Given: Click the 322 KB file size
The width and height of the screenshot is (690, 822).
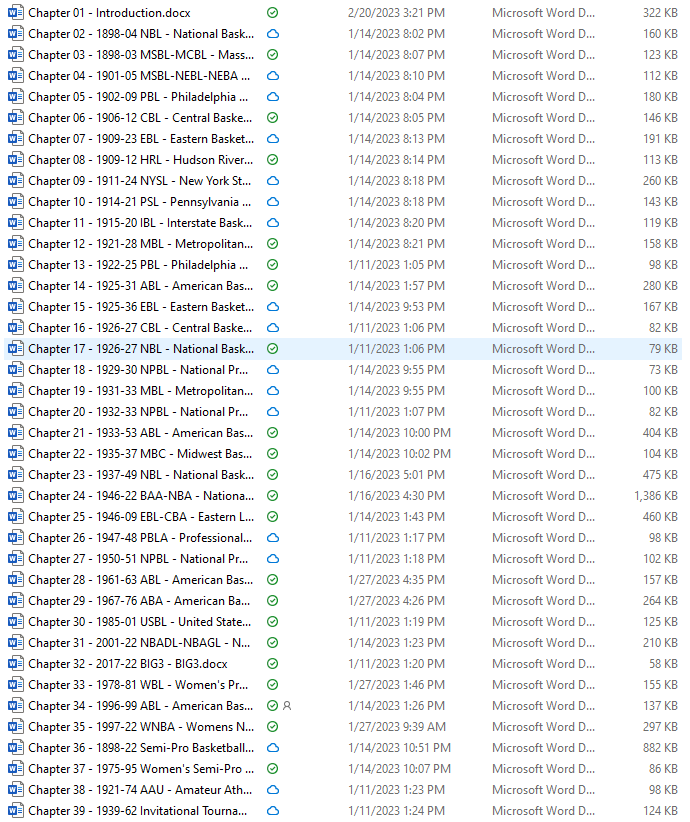Looking at the screenshot, I should (661, 13).
